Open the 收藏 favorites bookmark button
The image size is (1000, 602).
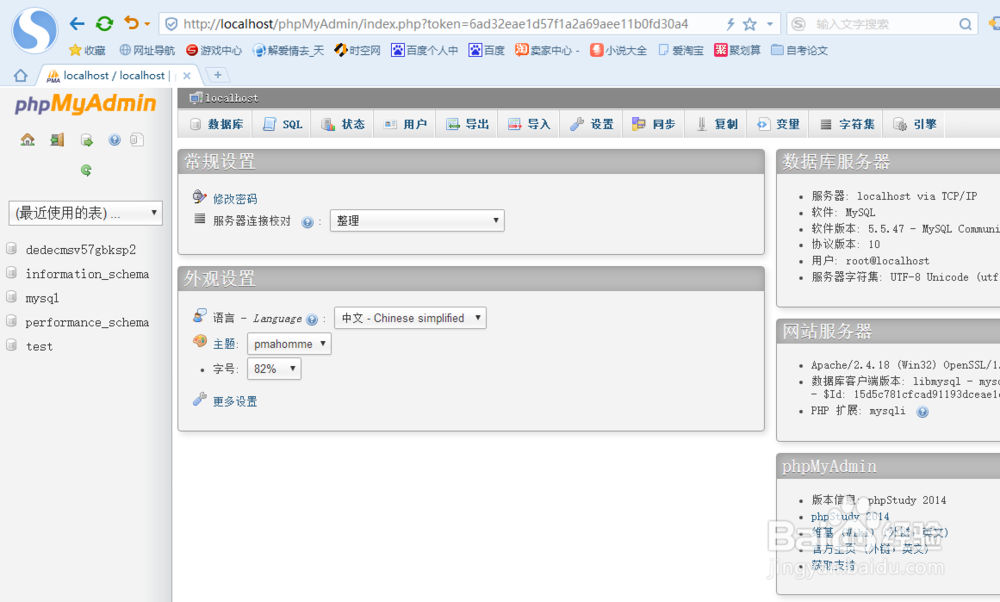tap(87, 50)
